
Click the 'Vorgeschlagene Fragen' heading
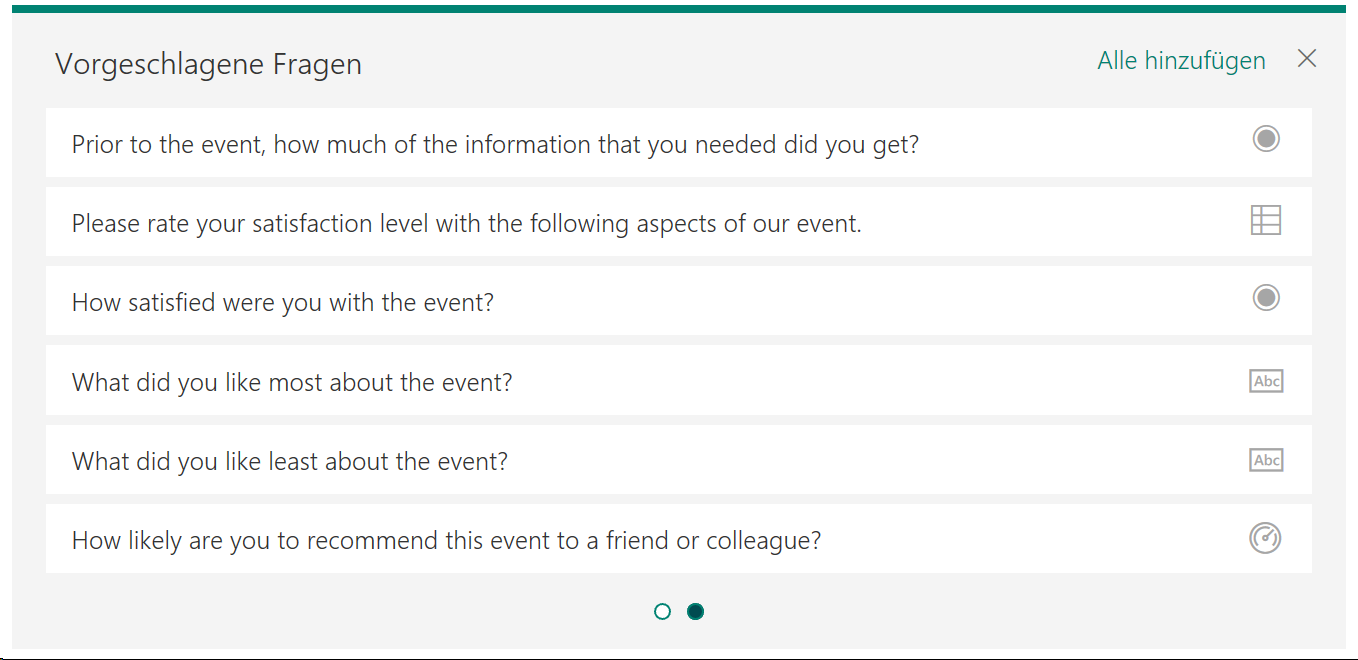point(208,64)
